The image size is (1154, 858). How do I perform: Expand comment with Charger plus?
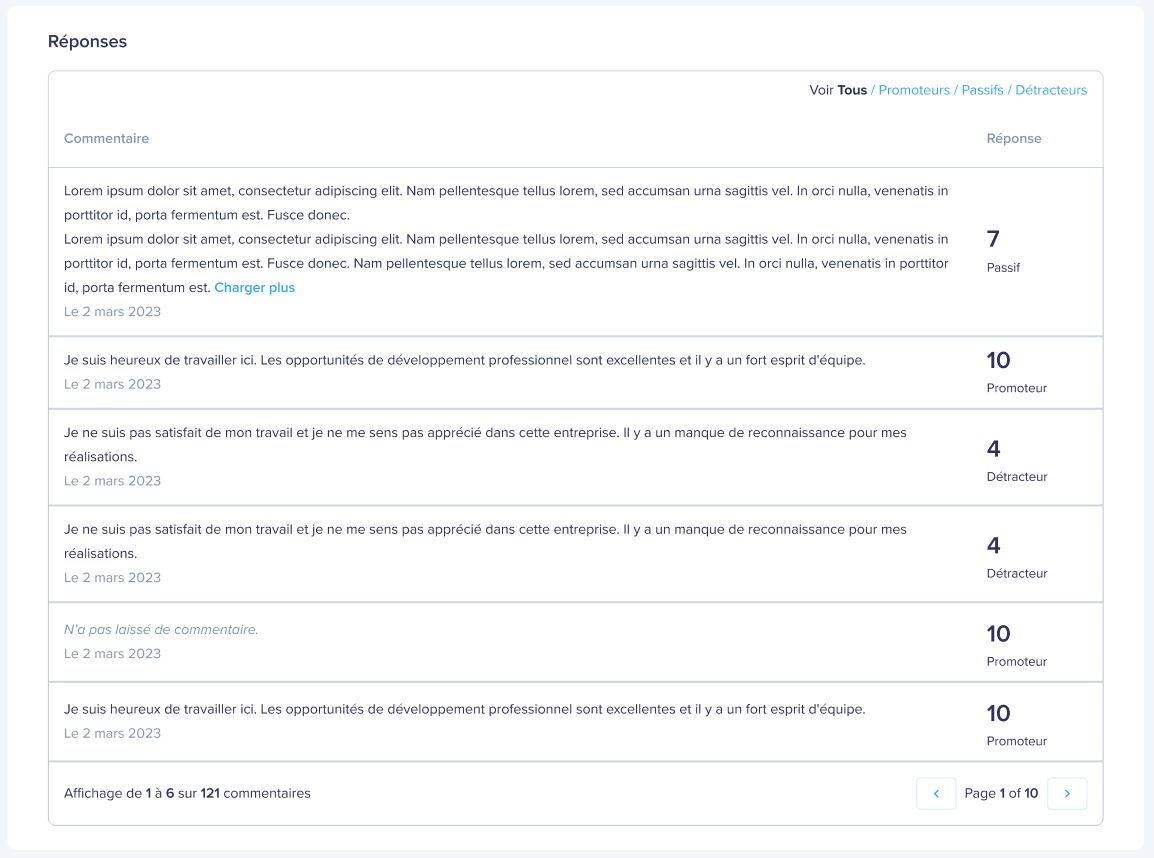click(x=255, y=288)
